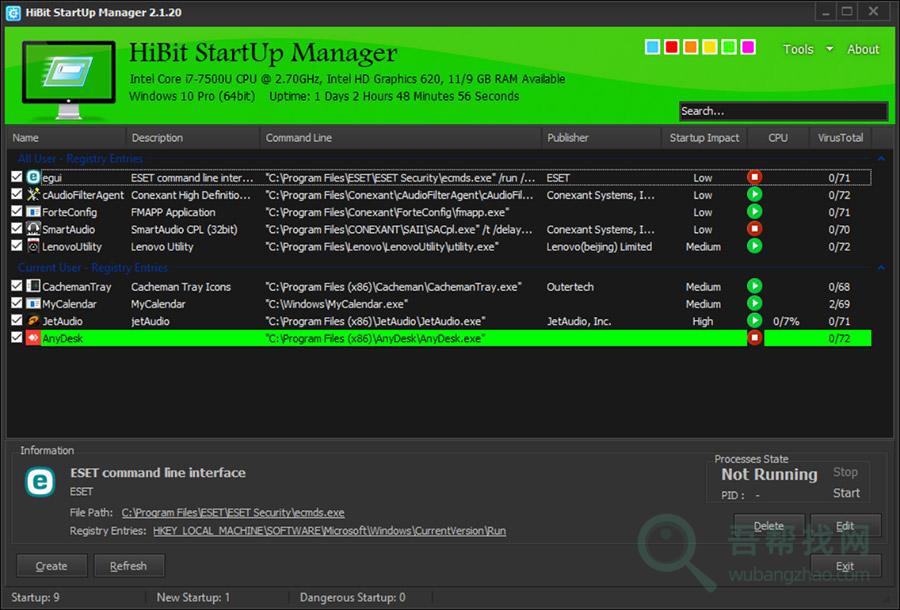Sort list by Startup Impact column header

click(704, 138)
